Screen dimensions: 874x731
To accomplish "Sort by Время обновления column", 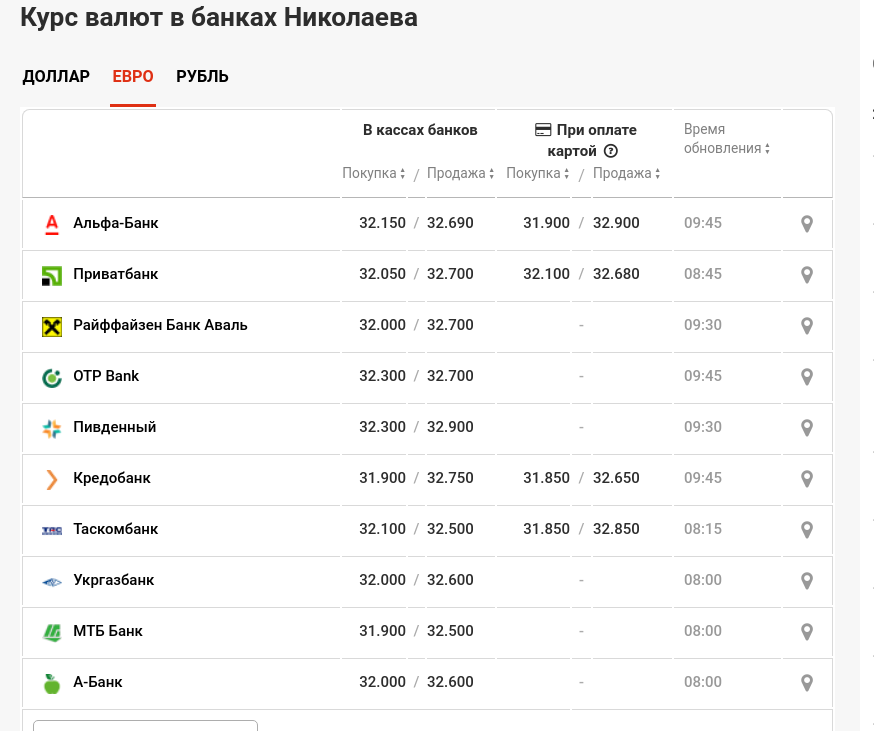I will [727, 139].
